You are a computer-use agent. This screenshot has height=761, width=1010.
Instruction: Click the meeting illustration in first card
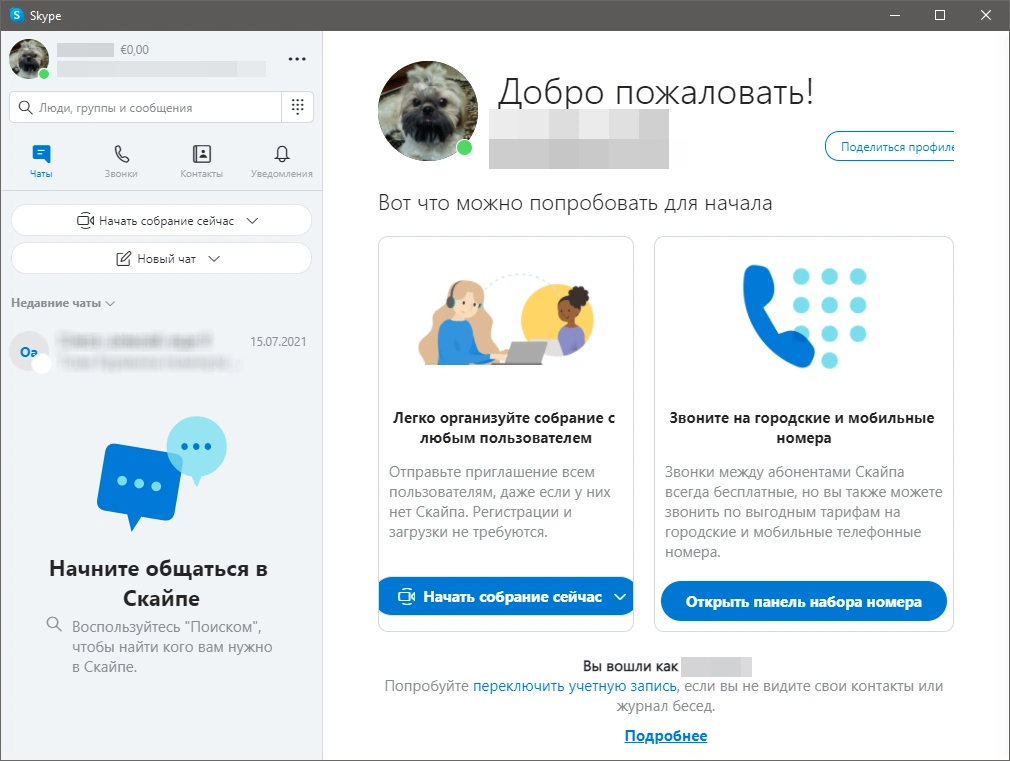[506, 319]
